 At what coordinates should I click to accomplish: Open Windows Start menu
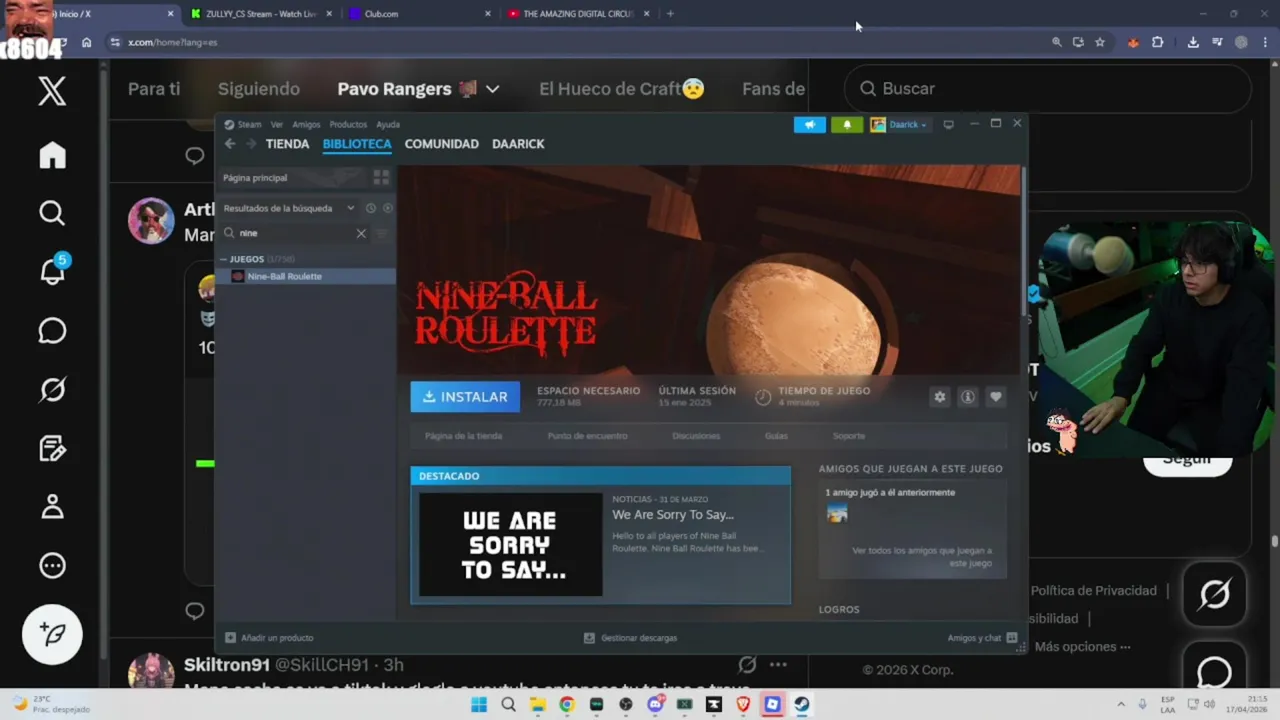tap(479, 704)
